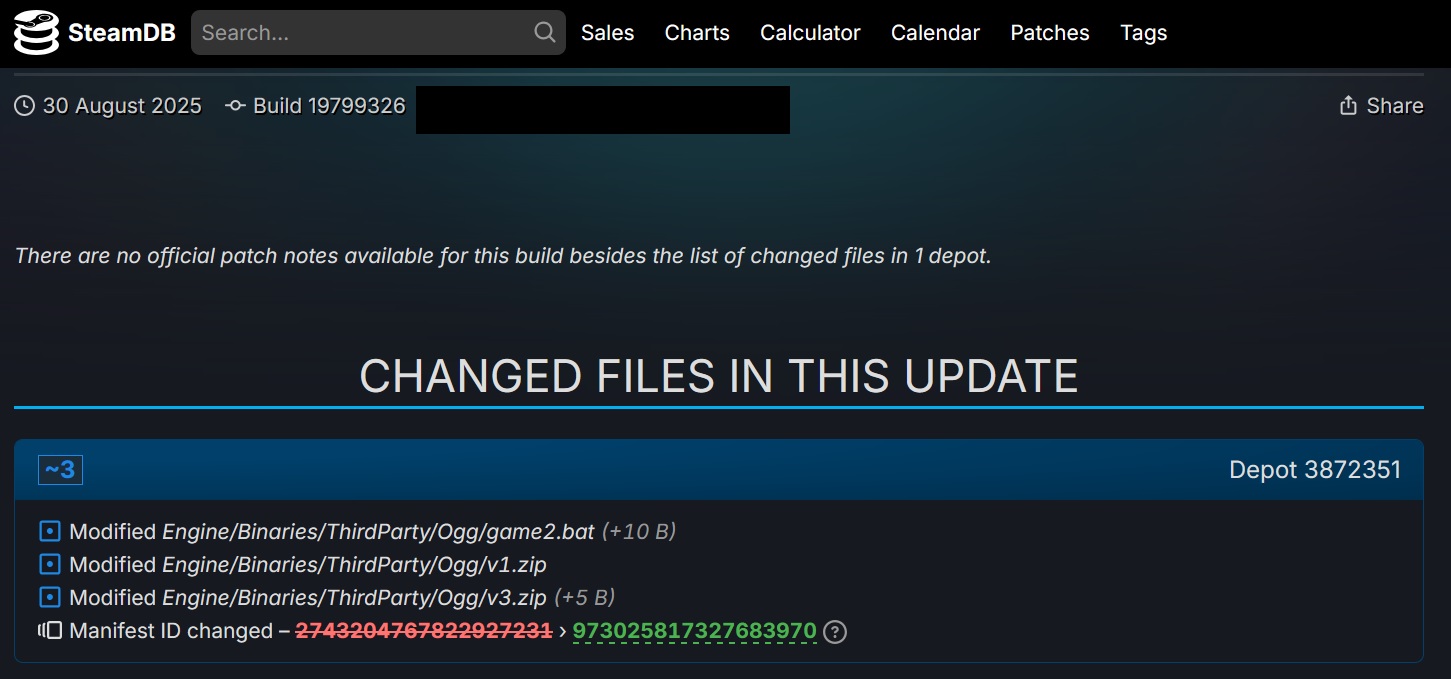This screenshot has height=679, width=1451.
Task: Click the modified icon beside game2.bat
Action: click(49, 532)
